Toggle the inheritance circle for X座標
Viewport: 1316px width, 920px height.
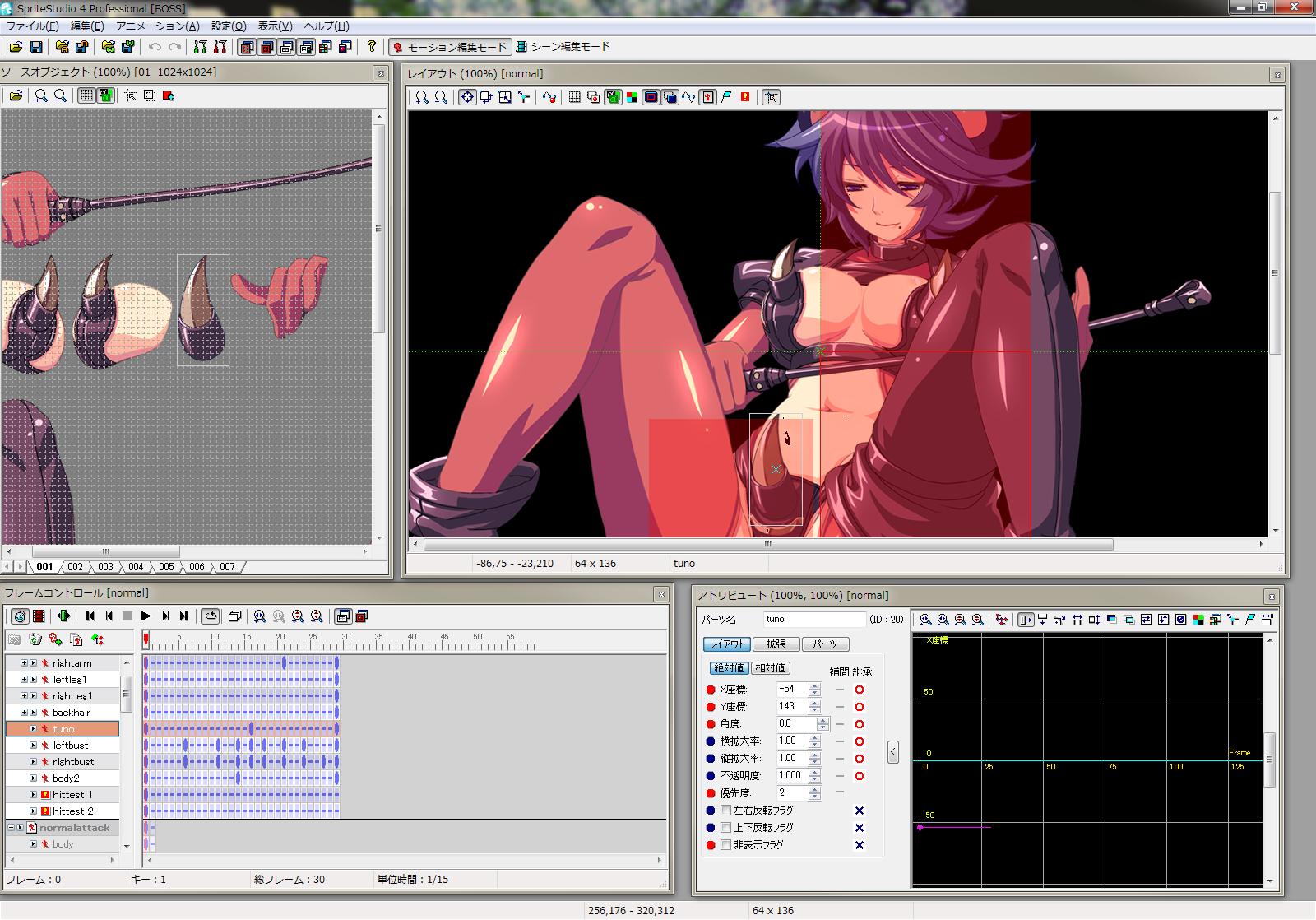pos(860,690)
